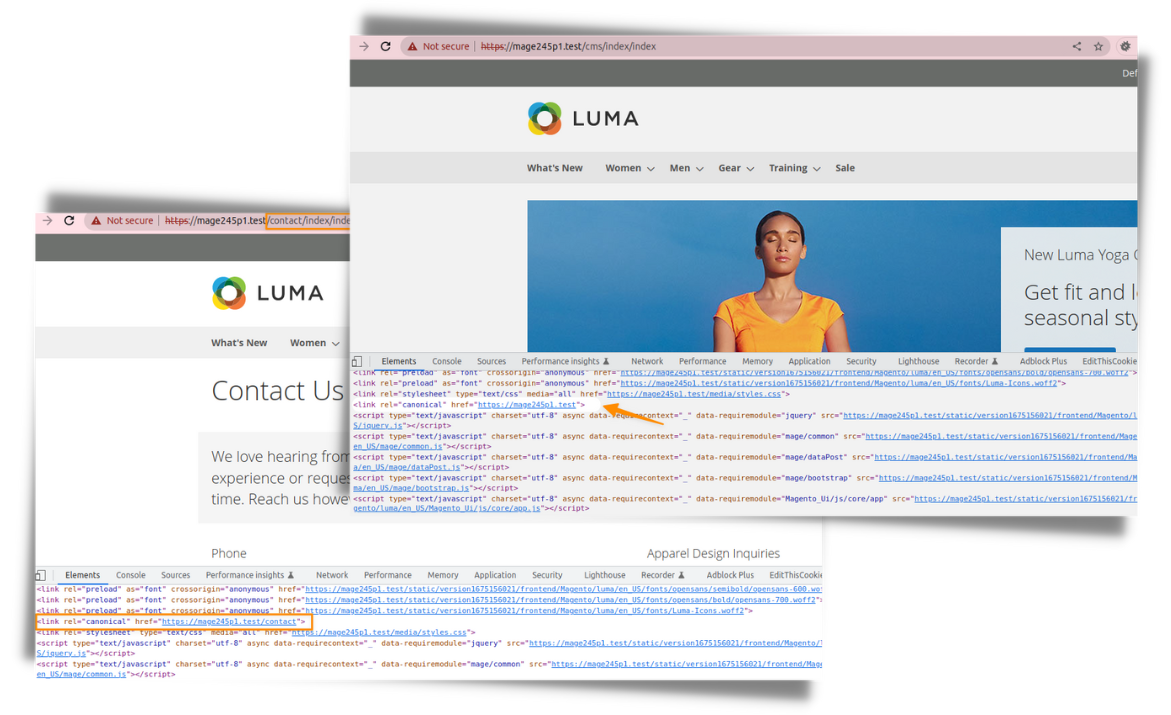
Task: Expand the Training menu chevron
Action: [x=816, y=169]
